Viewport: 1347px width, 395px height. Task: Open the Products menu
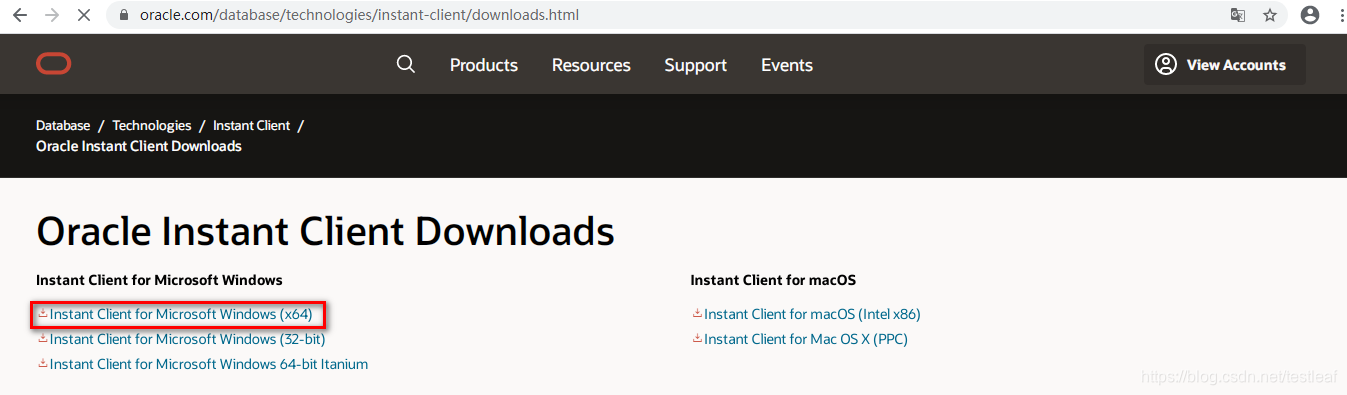[x=484, y=65]
